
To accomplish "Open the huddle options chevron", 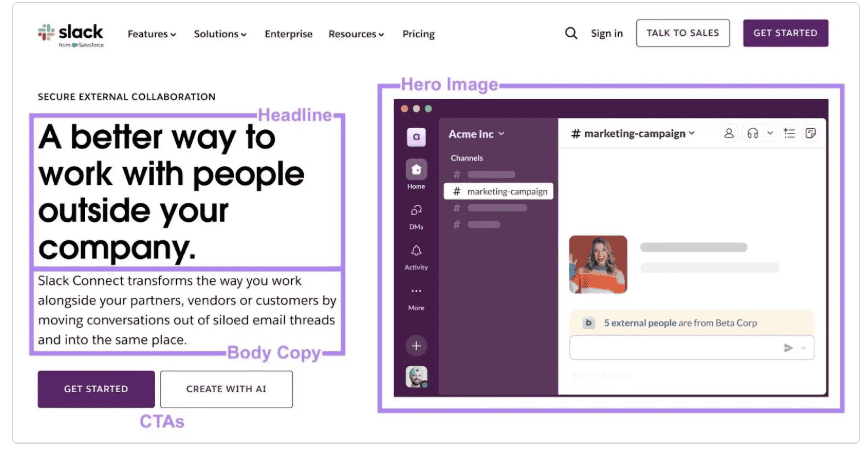I will click(x=770, y=133).
